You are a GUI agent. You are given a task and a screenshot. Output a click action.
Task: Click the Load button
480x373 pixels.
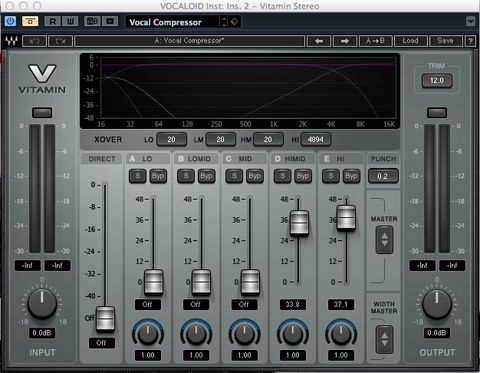coord(410,41)
